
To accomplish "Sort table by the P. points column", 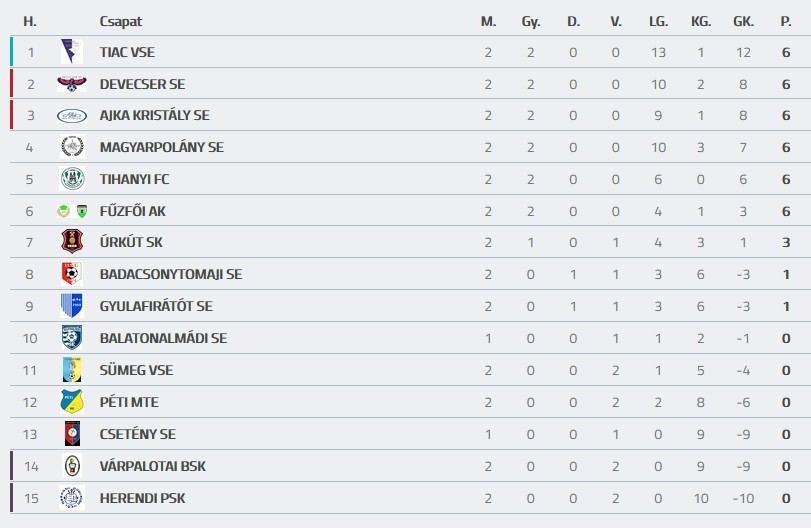I will click(x=786, y=21).
